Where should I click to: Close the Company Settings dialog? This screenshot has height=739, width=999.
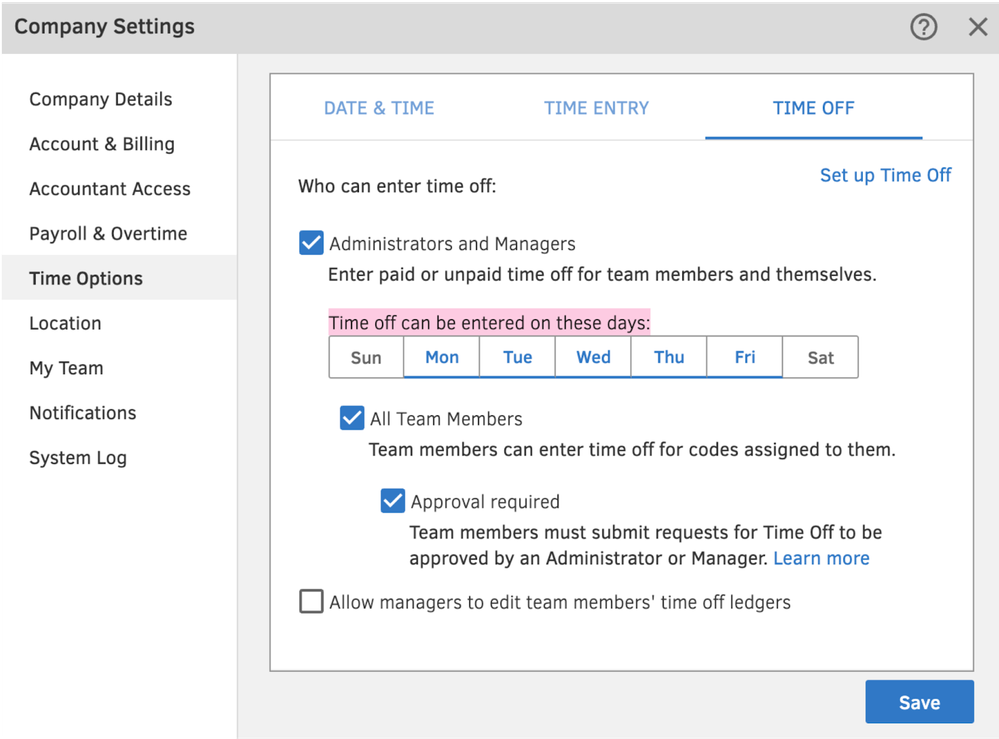point(978,27)
